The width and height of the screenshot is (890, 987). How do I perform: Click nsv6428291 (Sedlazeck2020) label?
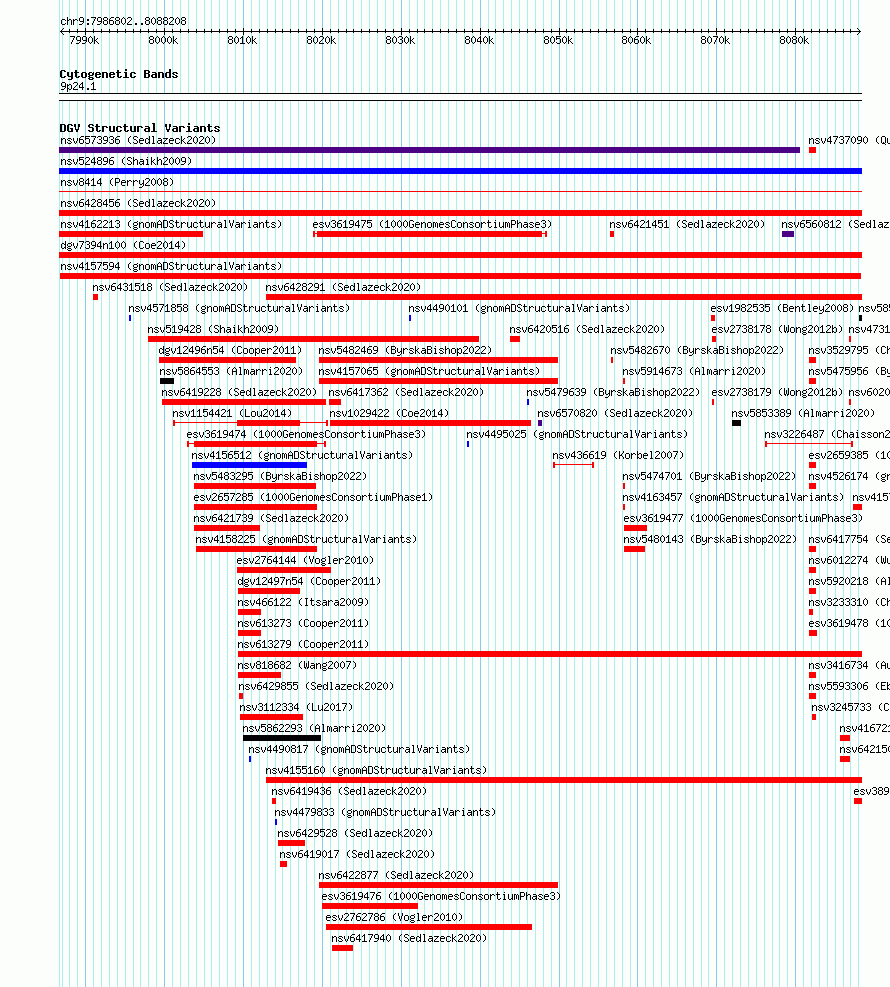coord(344,287)
